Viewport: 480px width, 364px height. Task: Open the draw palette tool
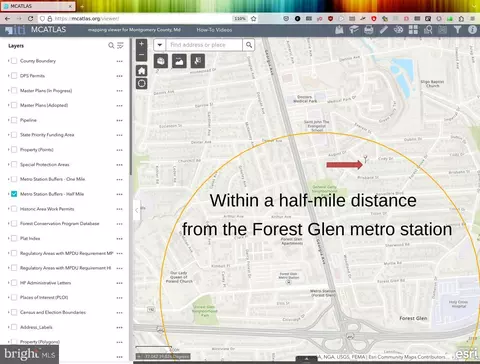click(398, 30)
